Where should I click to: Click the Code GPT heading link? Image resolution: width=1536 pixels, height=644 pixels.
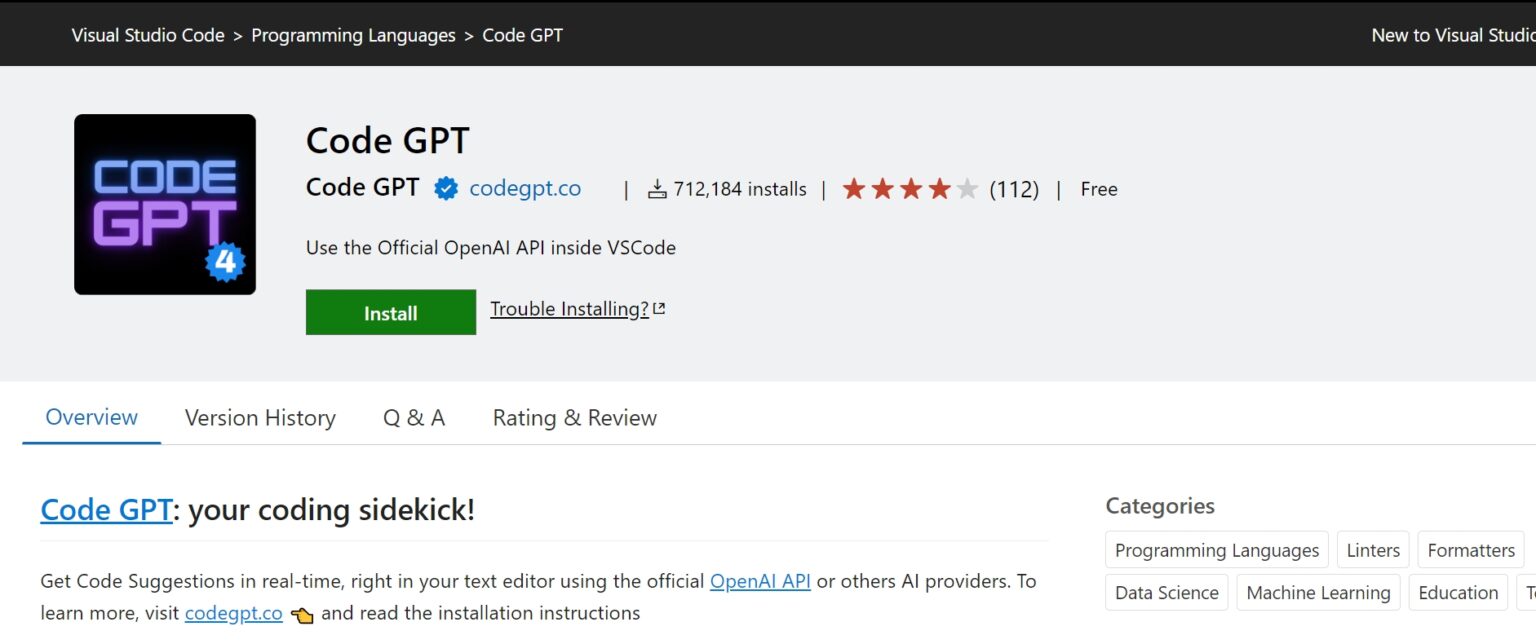[106, 510]
